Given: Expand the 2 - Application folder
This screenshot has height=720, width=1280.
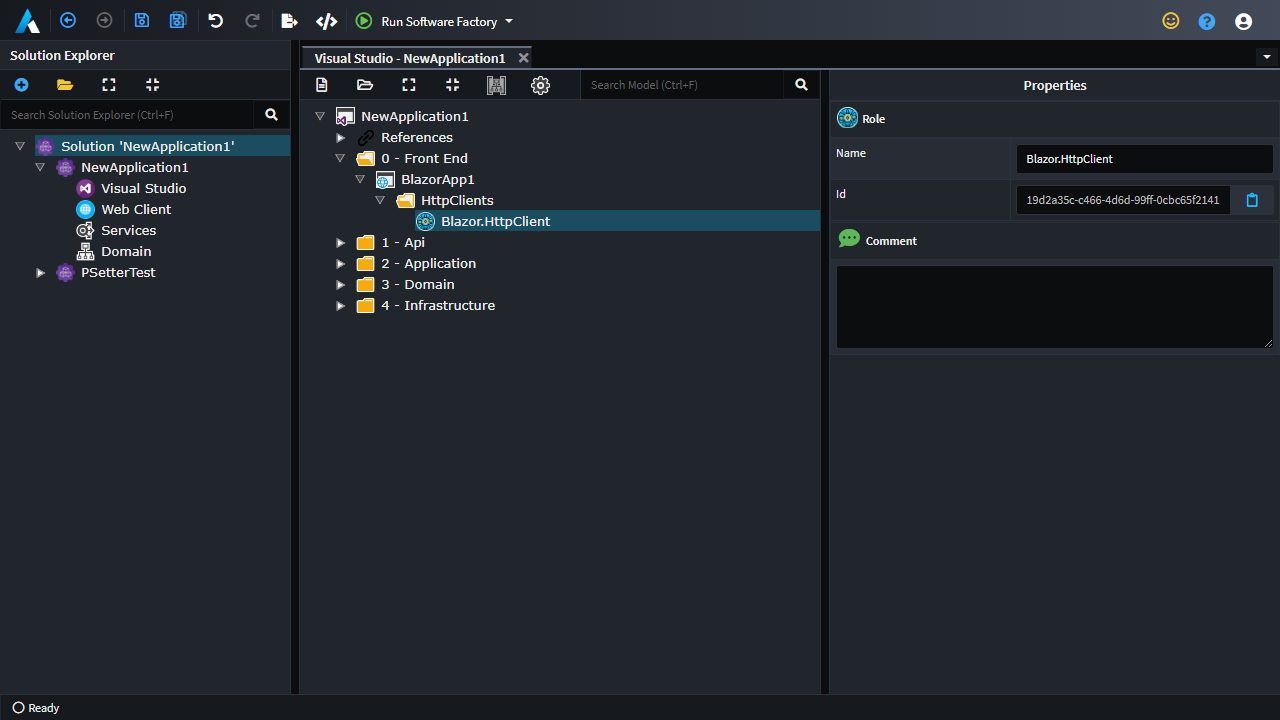Looking at the screenshot, I should pos(340,263).
